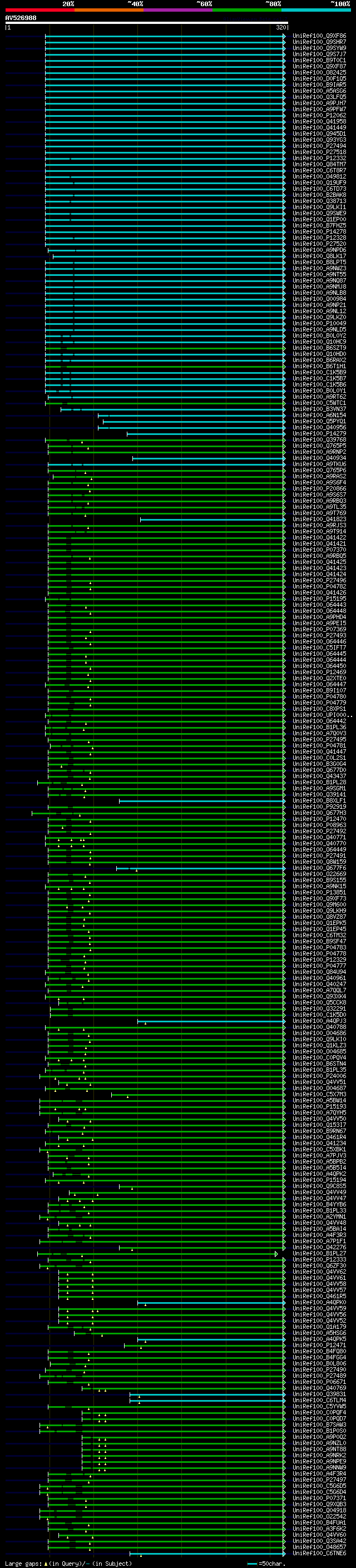The height and width of the screenshot is (1568, 356).
Task: Select hit UniRef100_P14278
Action: tap(319, 232)
